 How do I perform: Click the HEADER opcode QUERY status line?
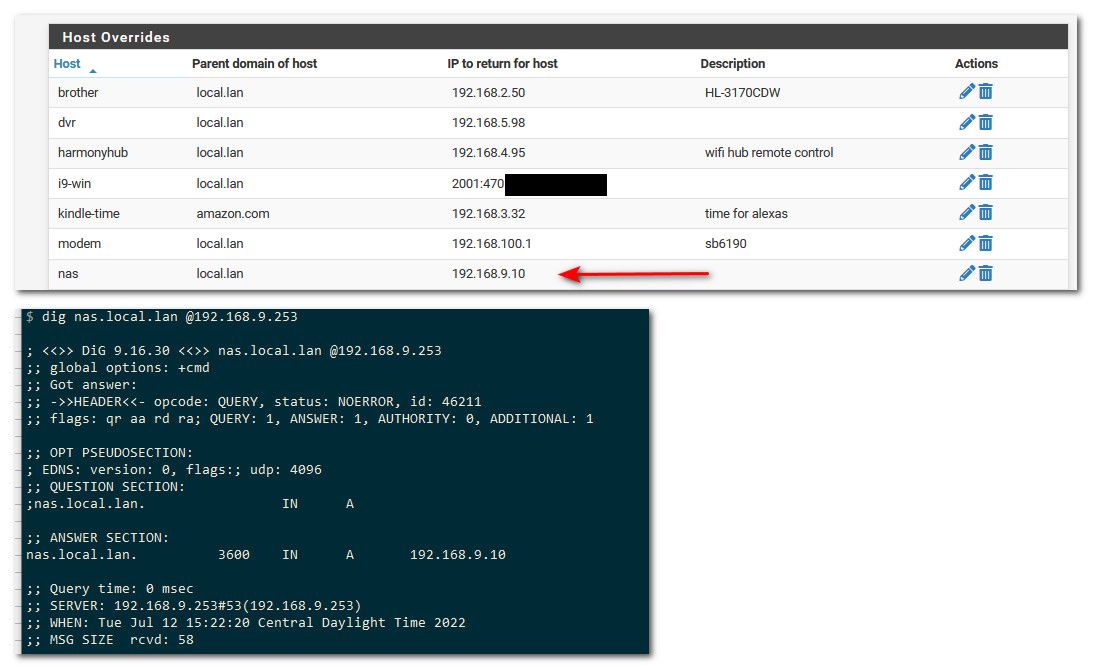point(254,402)
